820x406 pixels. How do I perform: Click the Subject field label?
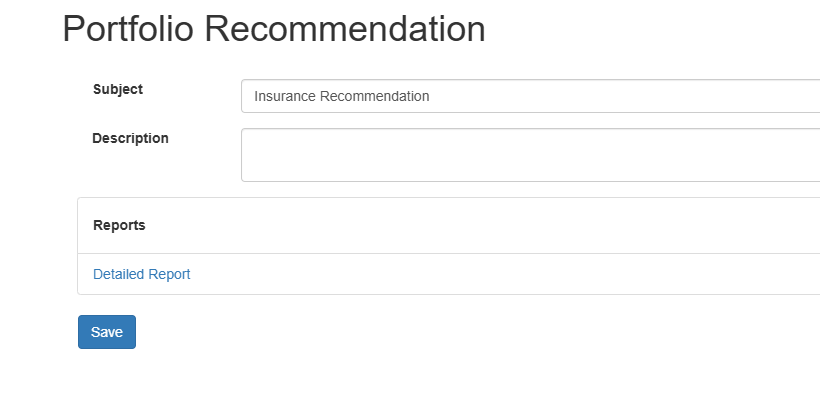tap(118, 89)
